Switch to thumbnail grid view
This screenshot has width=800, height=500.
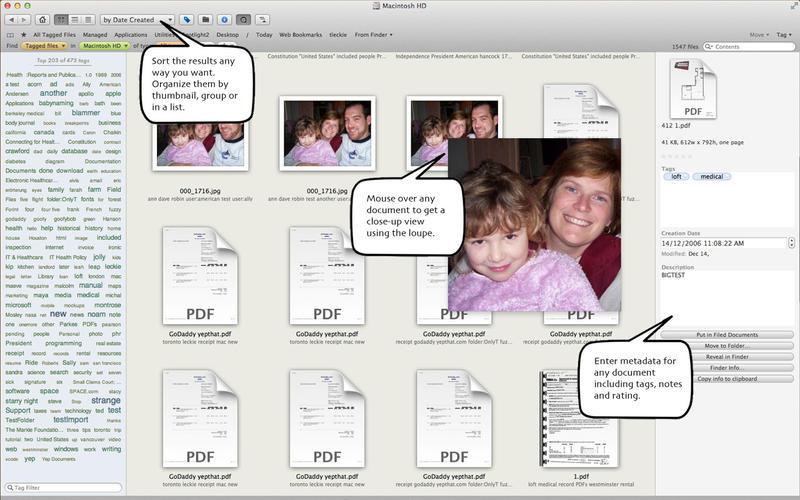pos(61,19)
